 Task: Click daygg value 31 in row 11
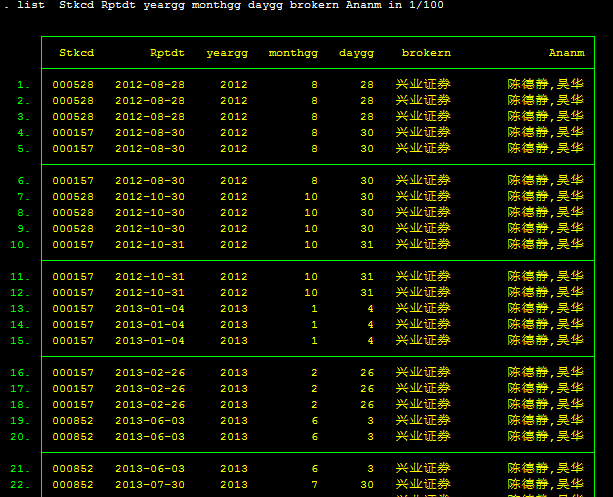click(x=367, y=277)
